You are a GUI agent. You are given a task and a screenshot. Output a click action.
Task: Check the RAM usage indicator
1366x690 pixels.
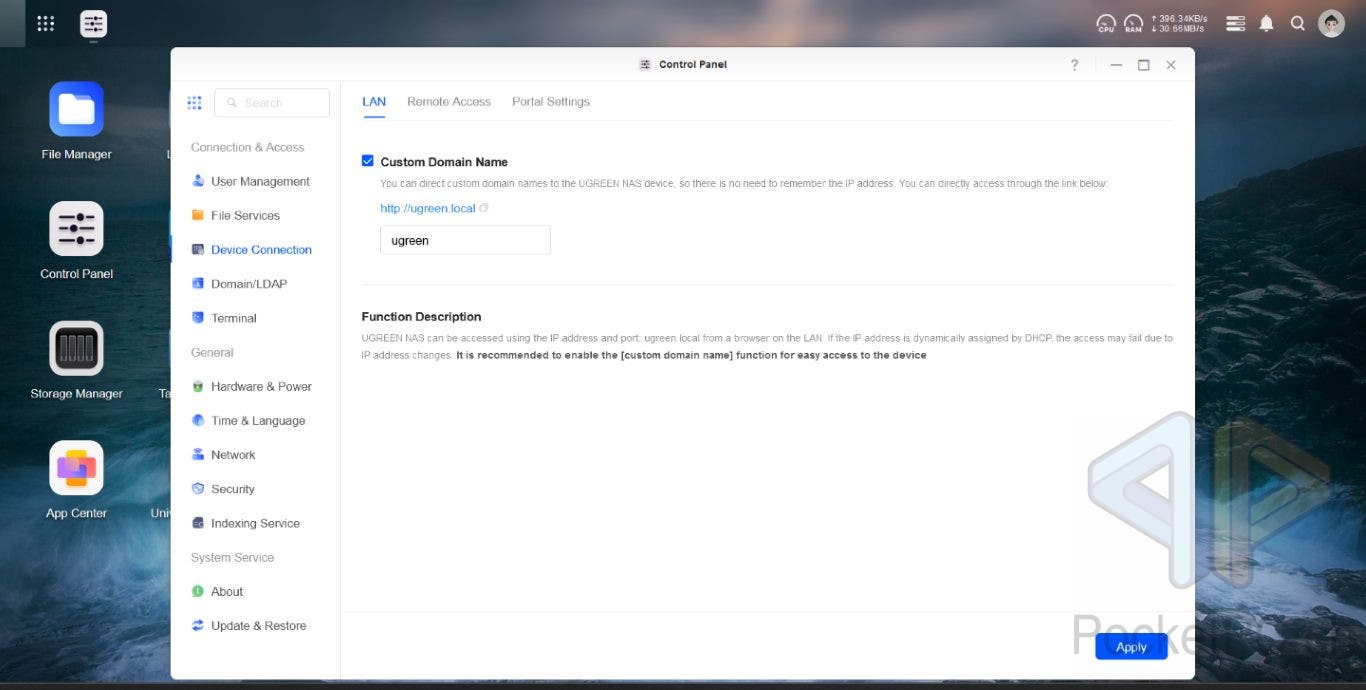click(x=1133, y=23)
